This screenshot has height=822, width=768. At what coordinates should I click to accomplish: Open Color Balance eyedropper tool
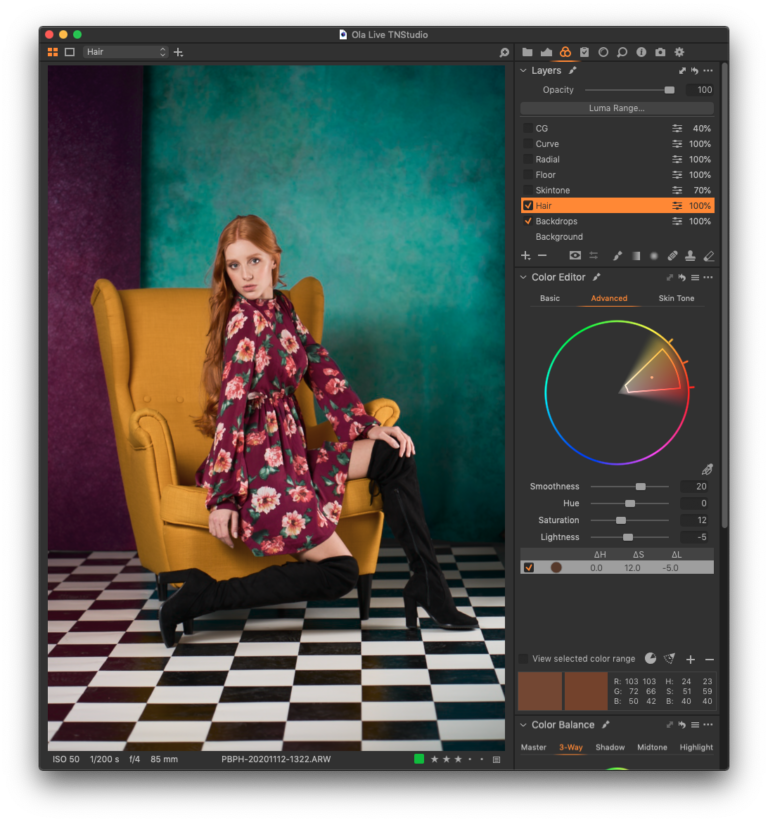(x=606, y=724)
